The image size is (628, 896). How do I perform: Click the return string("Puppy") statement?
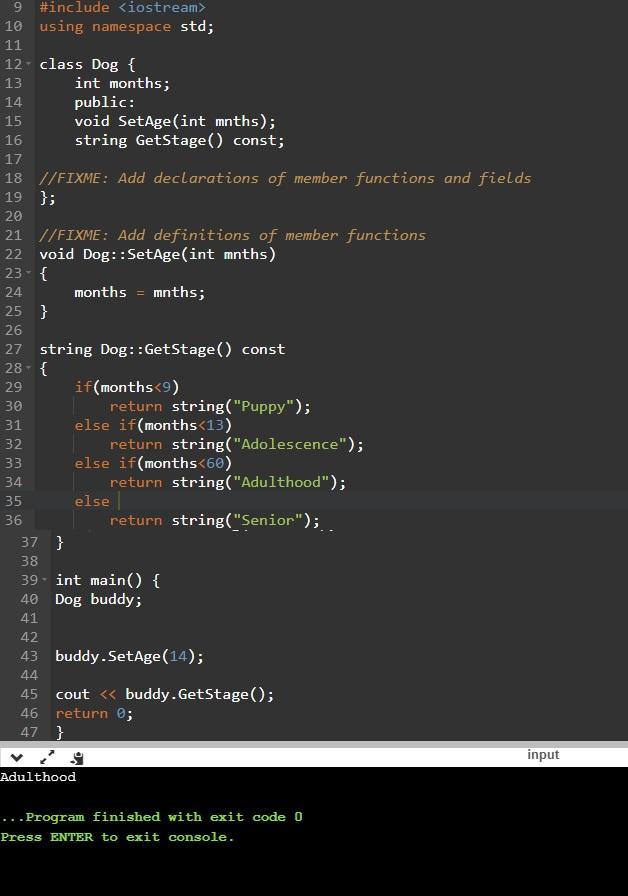pyautogui.click(x=210, y=406)
